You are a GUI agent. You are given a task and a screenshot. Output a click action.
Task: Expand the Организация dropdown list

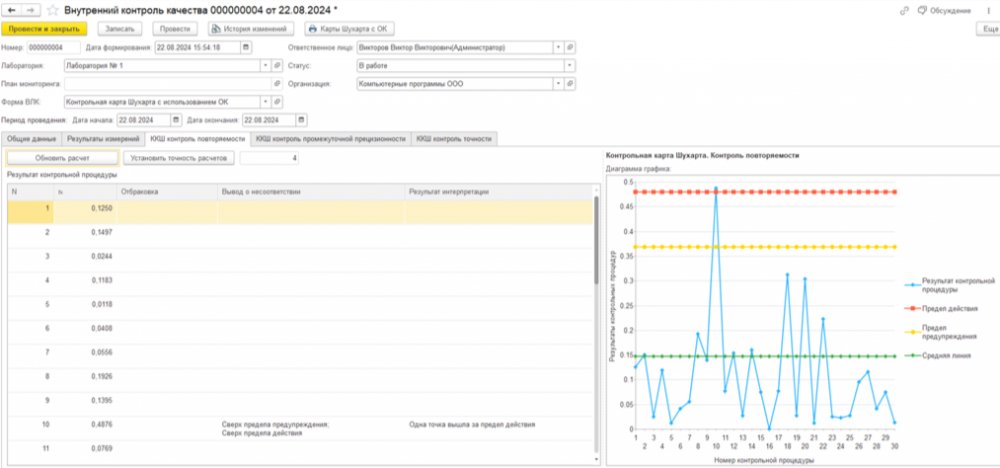[x=559, y=84]
